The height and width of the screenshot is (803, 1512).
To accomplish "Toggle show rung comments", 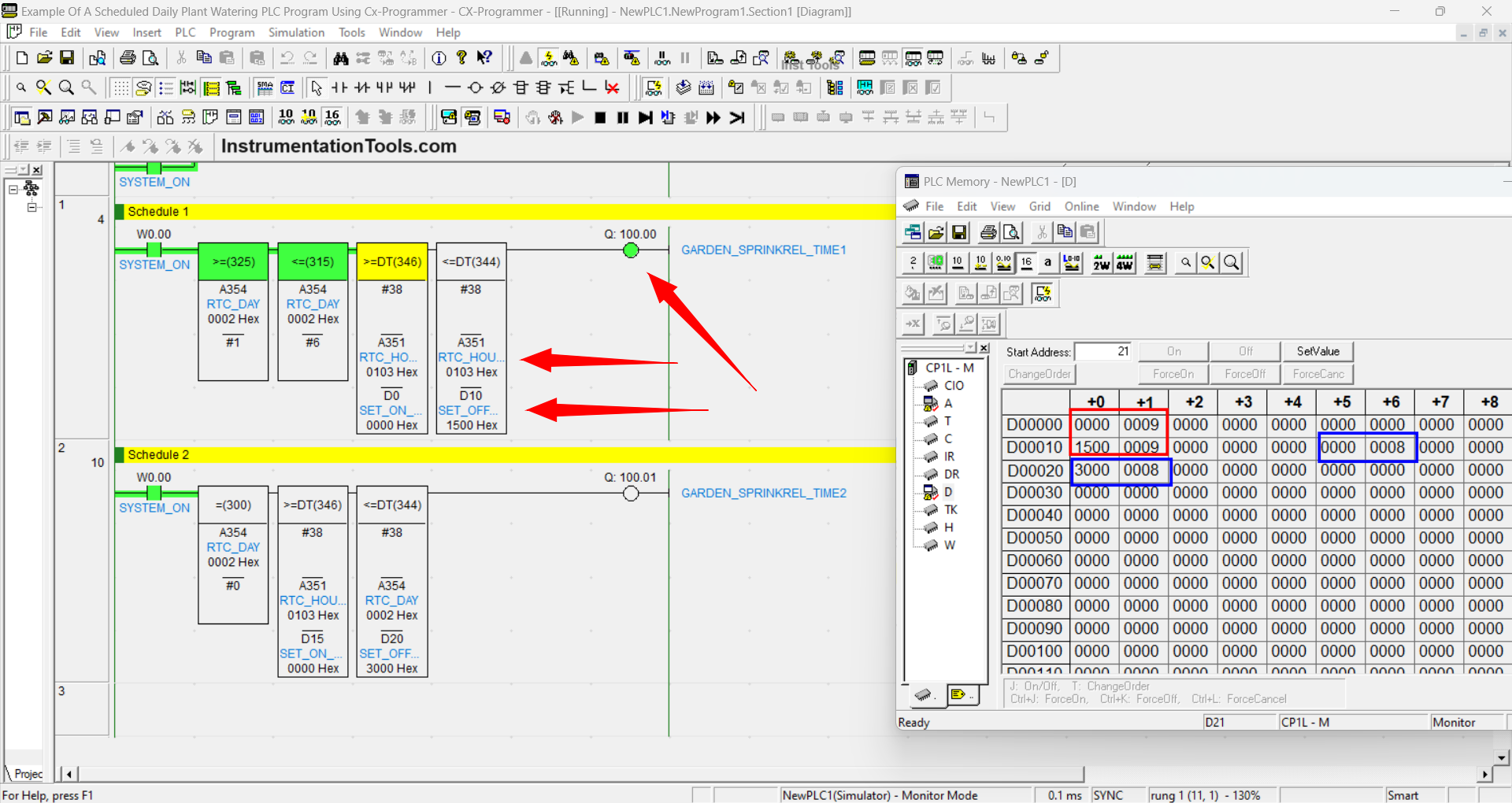I will point(143,87).
